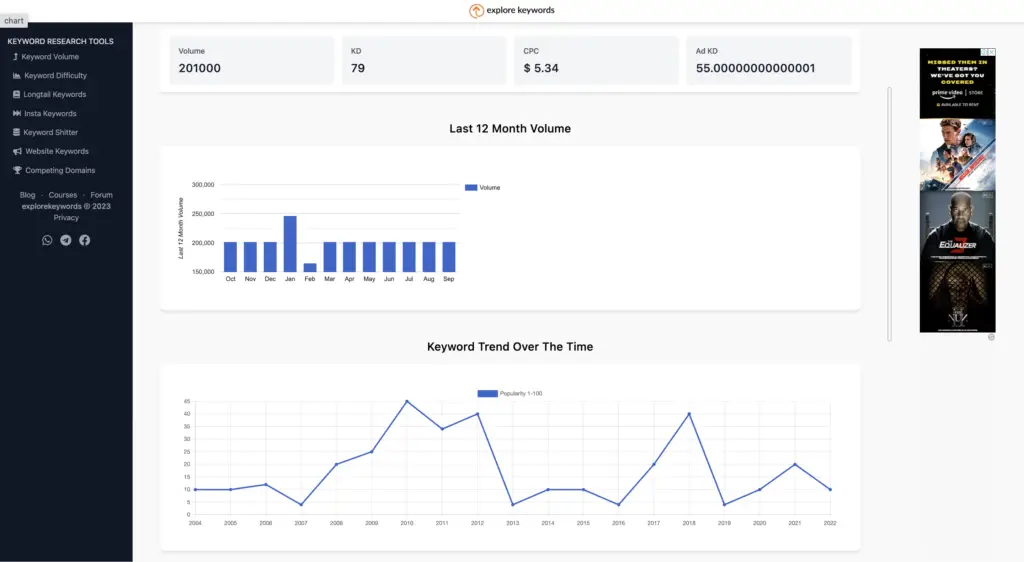Open Longtail Keywords tool
The image size is (1024, 562).
(x=55, y=95)
